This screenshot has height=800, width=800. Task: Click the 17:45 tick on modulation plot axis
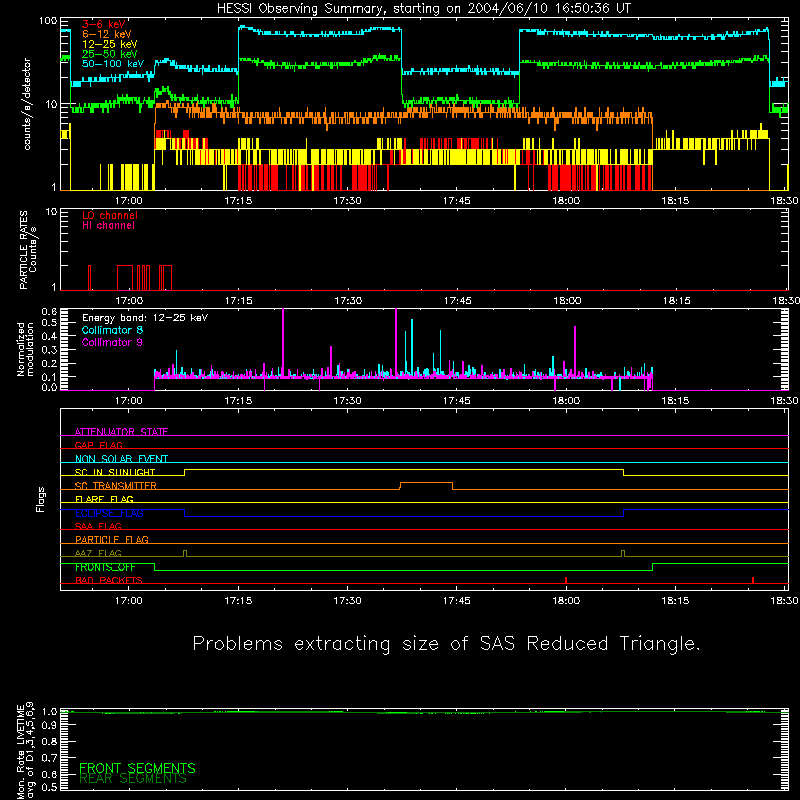pyautogui.click(x=457, y=401)
